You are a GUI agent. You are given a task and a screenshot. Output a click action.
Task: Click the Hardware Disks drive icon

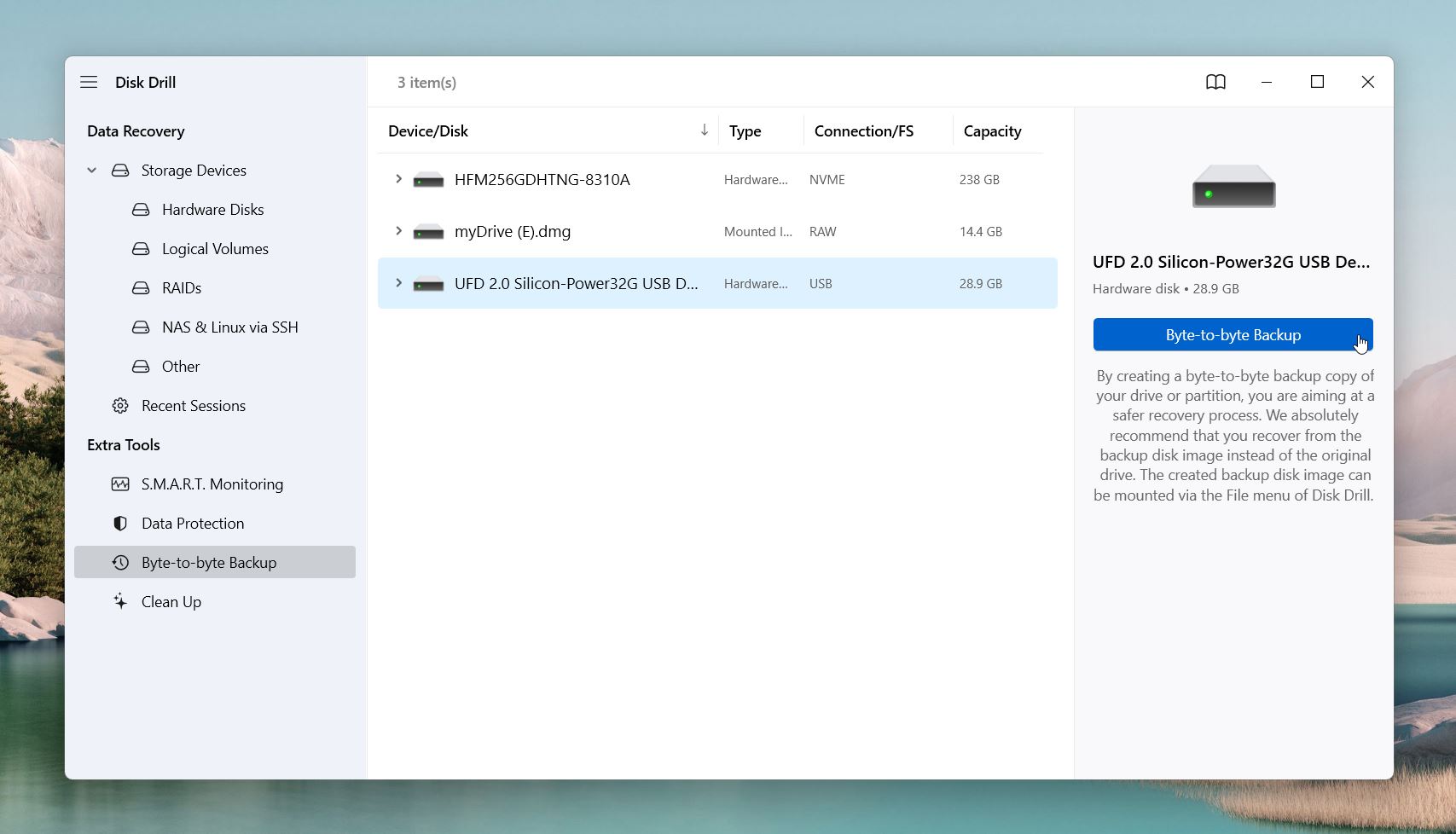tap(141, 210)
